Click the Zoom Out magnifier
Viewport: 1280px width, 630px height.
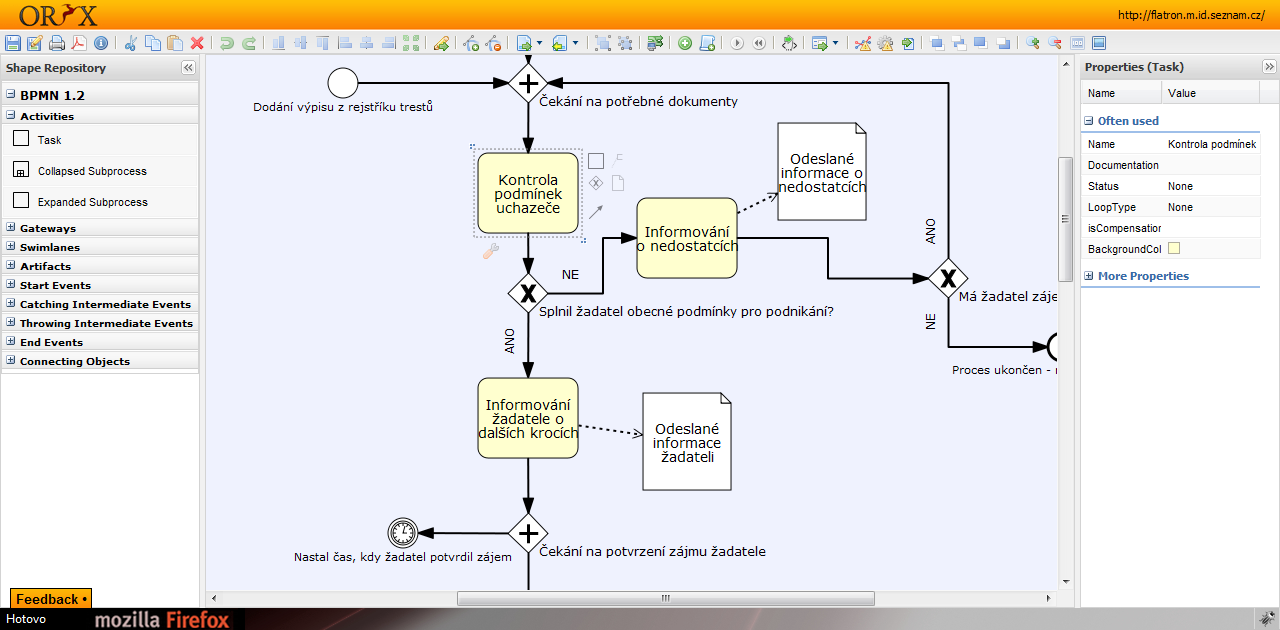coord(1054,43)
